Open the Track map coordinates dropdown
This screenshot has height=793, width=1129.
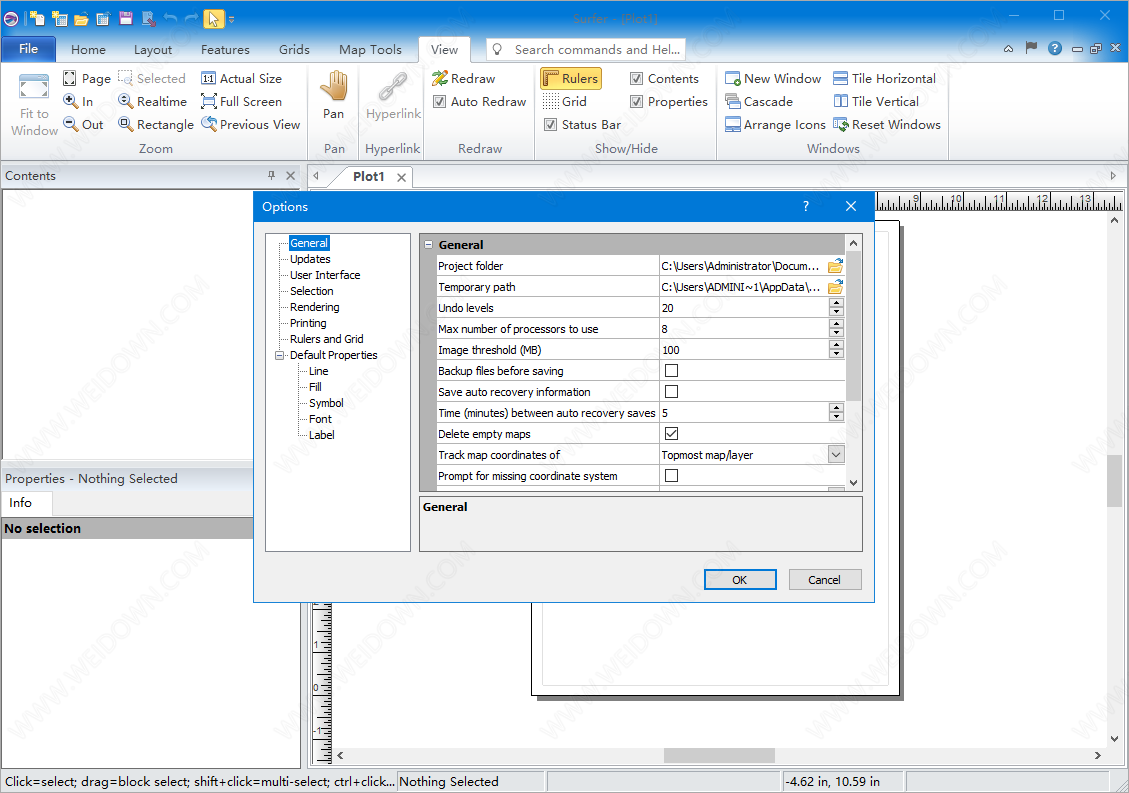(x=836, y=454)
